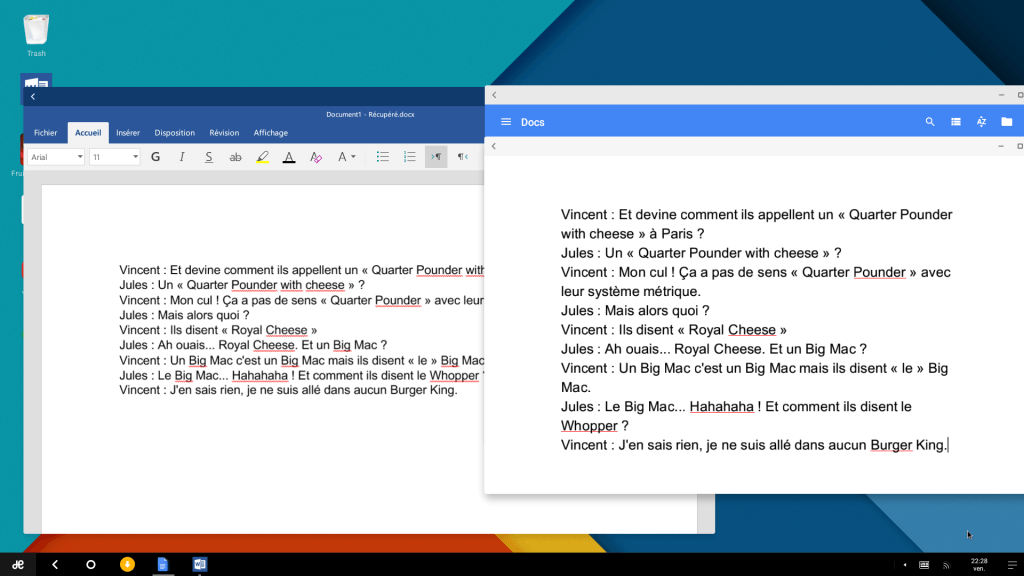
Task: Click misspelled word Hahahaha in Docs
Action: tap(722, 407)
